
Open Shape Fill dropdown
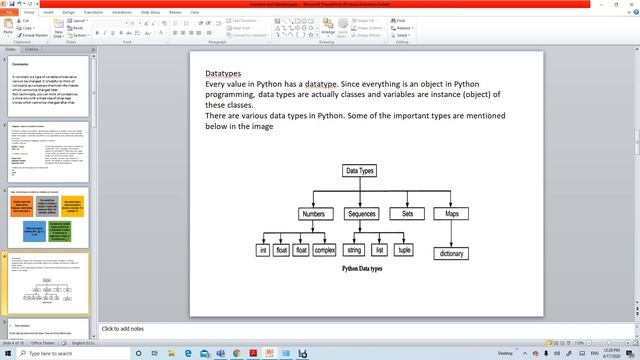point(363,20)
